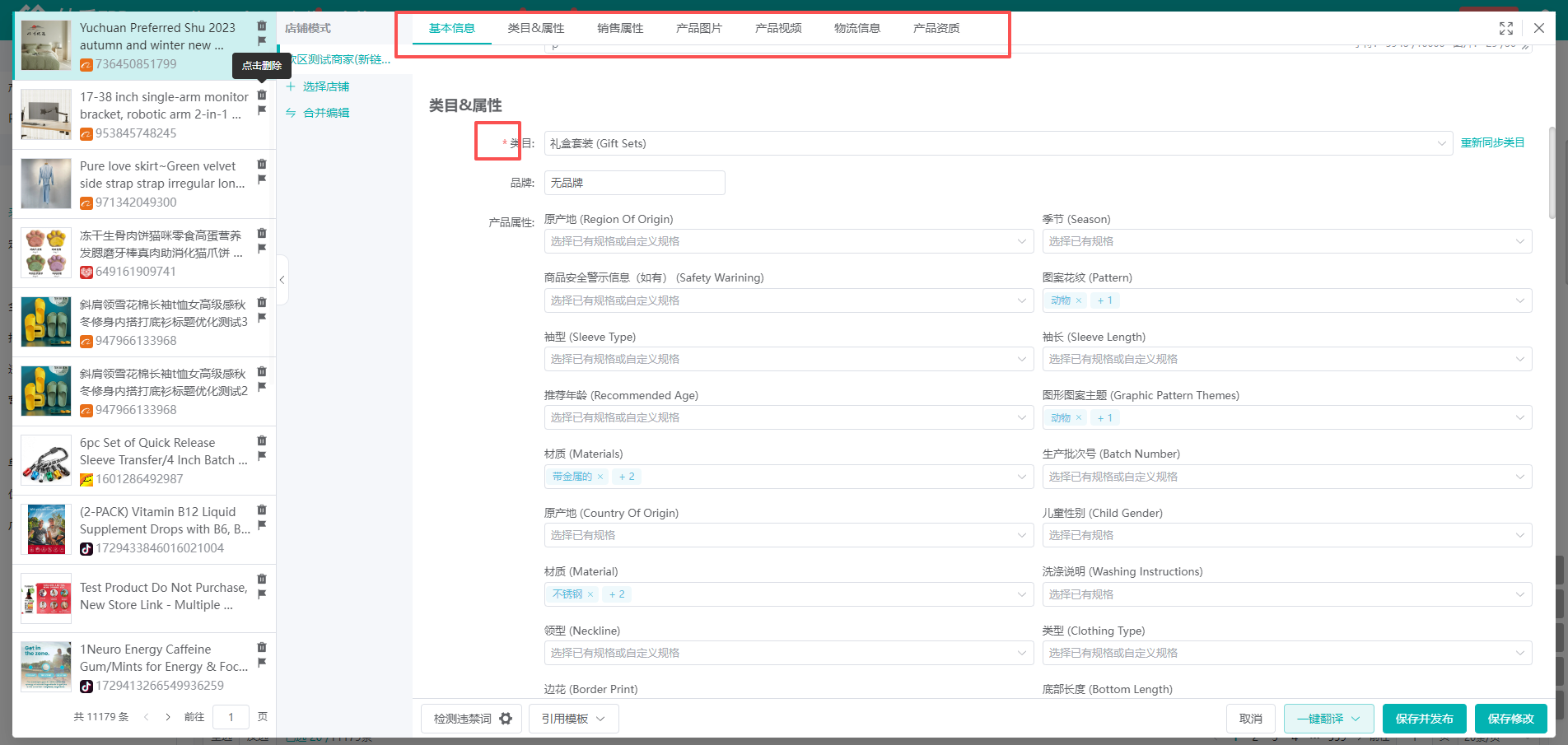Flag the 17-38 inch monitor bracket product
Screen dimensions: 1568x745
[262, 109]
